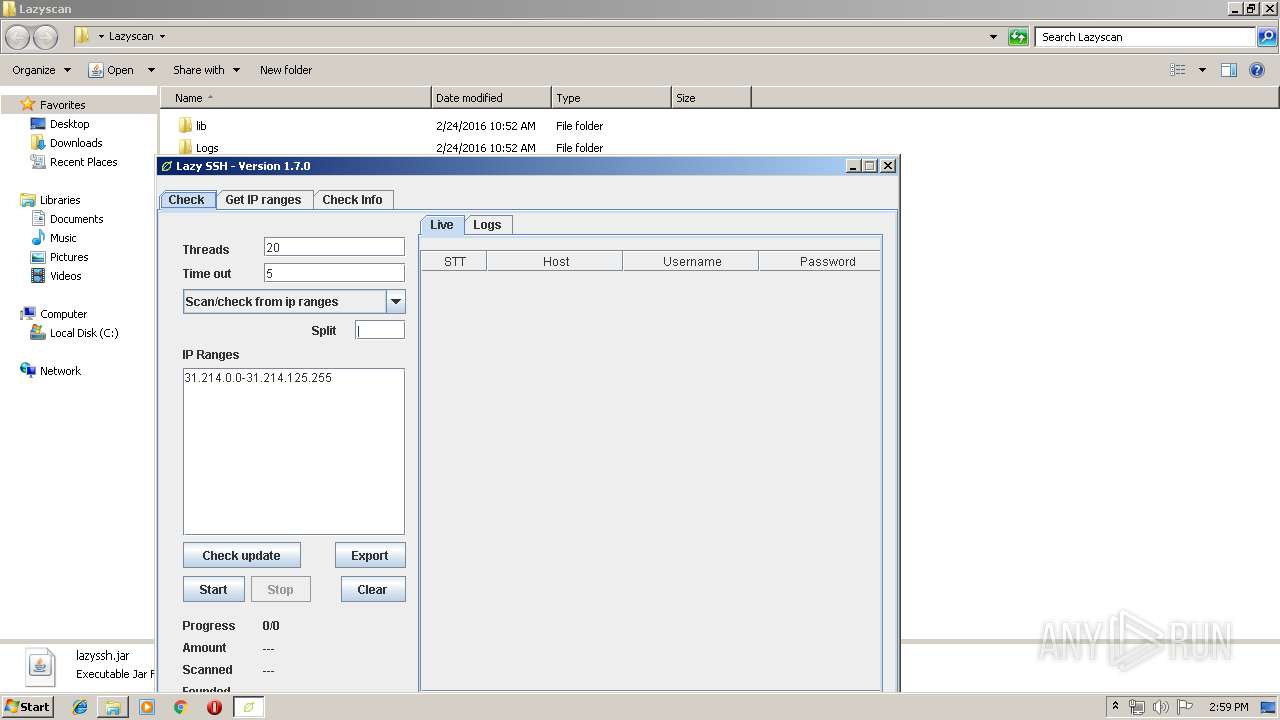Open Explorer help via question mark icon

tap(1257, 70)
